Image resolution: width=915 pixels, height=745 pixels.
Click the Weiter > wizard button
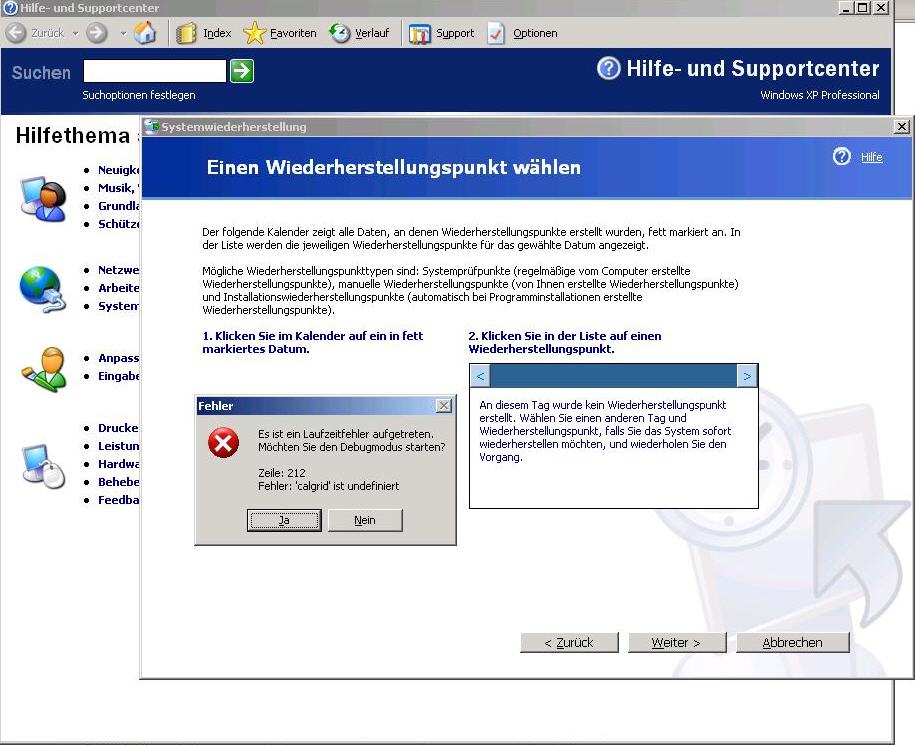[x=677, y=642]
